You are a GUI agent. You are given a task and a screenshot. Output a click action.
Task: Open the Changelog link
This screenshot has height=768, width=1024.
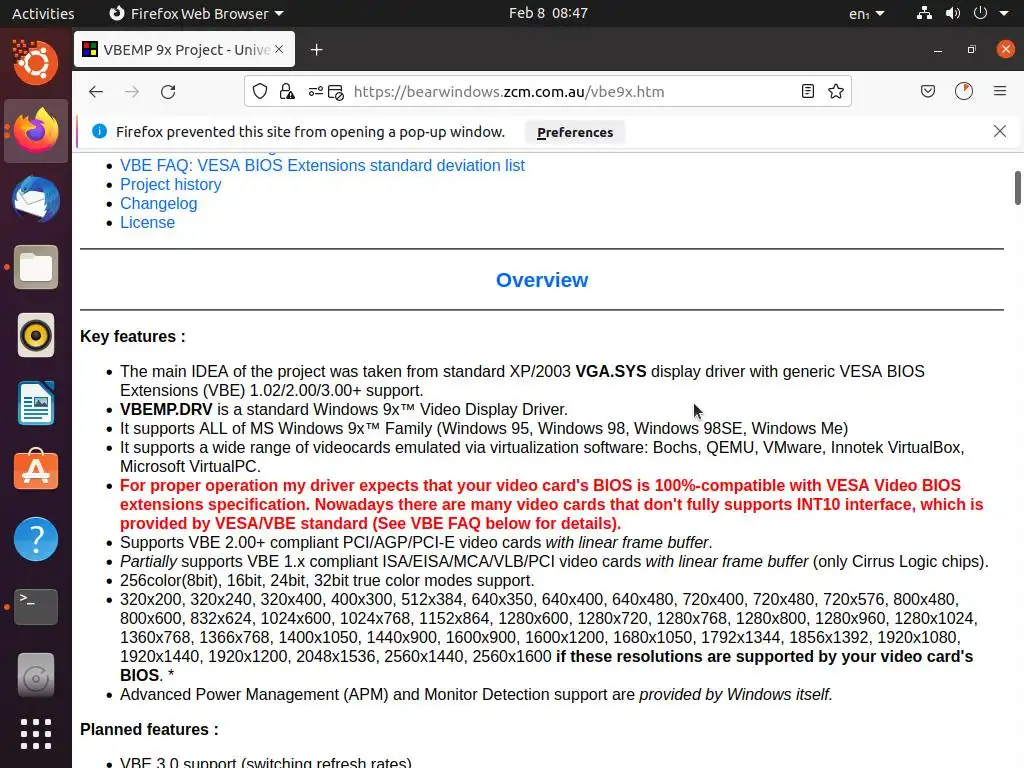[159, 203]
